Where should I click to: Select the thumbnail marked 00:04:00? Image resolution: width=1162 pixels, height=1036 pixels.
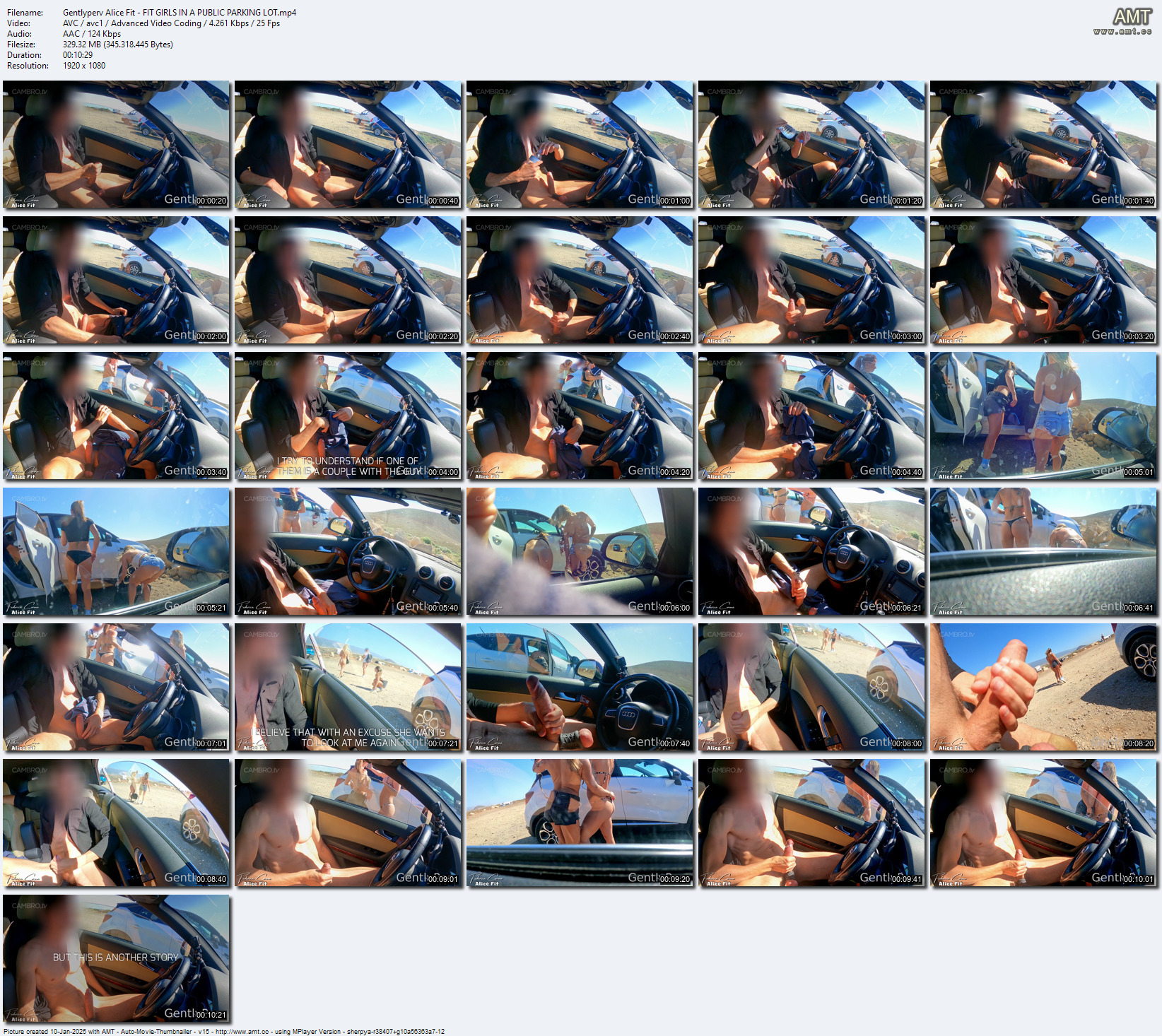pos(348,416)
